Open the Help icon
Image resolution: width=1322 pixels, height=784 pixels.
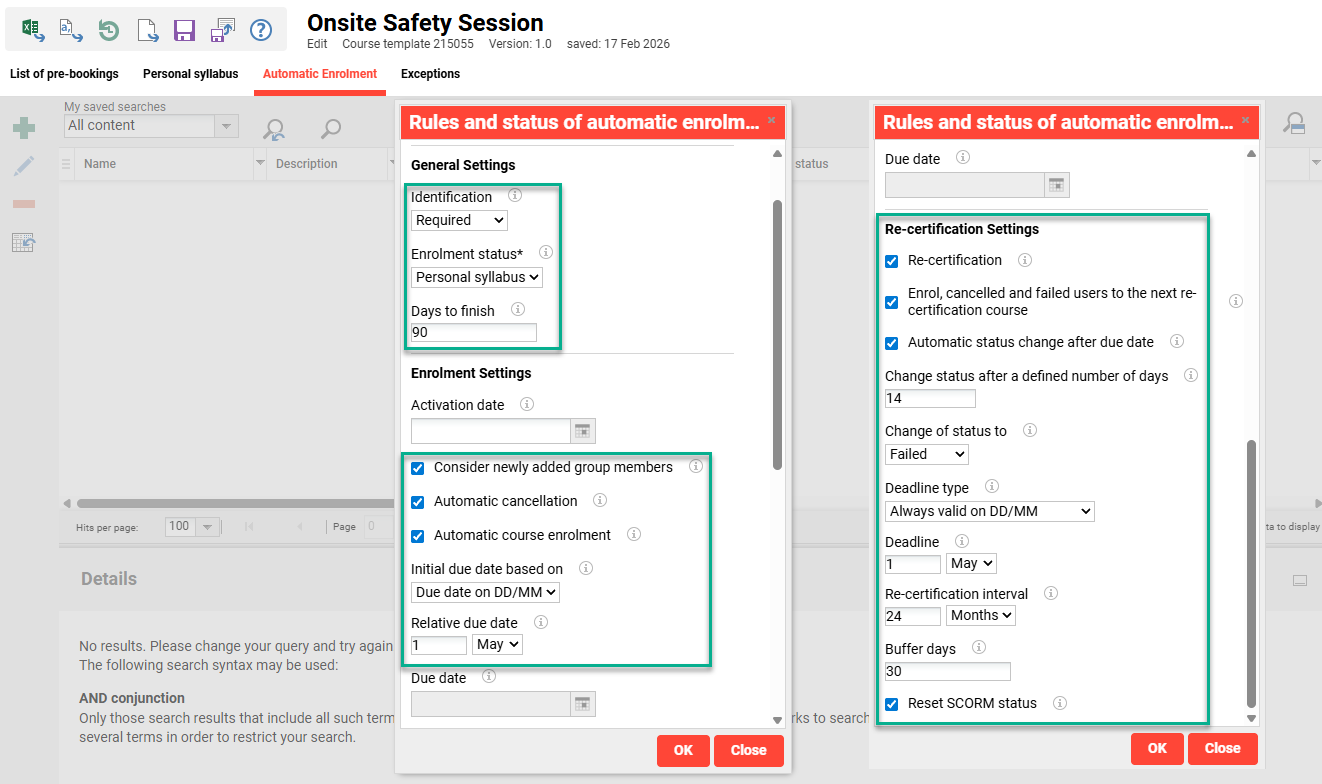(x=261, y=30)
